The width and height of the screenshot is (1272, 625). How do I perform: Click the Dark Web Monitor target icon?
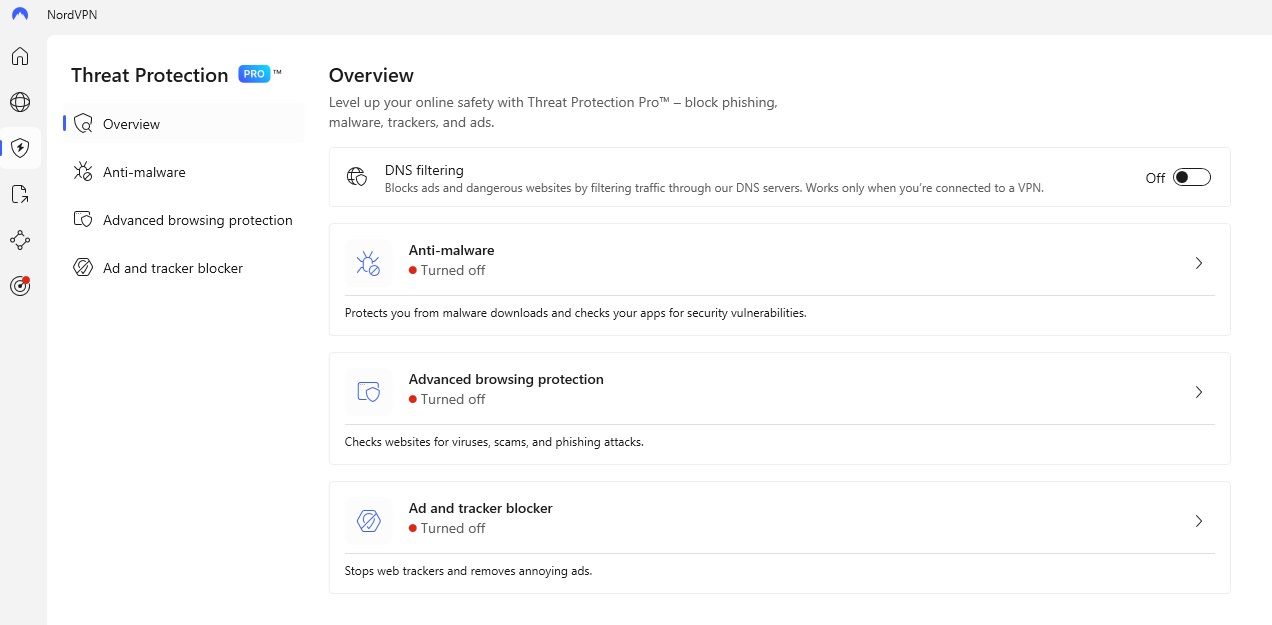(20, 286)
